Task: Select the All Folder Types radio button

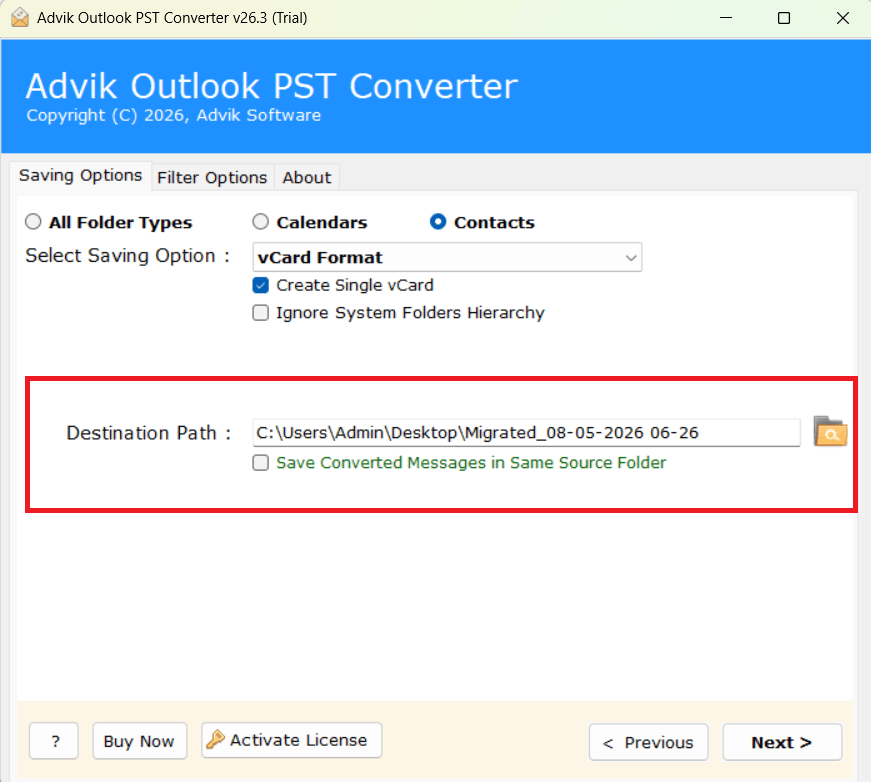Action: click(x=33, y=222)
